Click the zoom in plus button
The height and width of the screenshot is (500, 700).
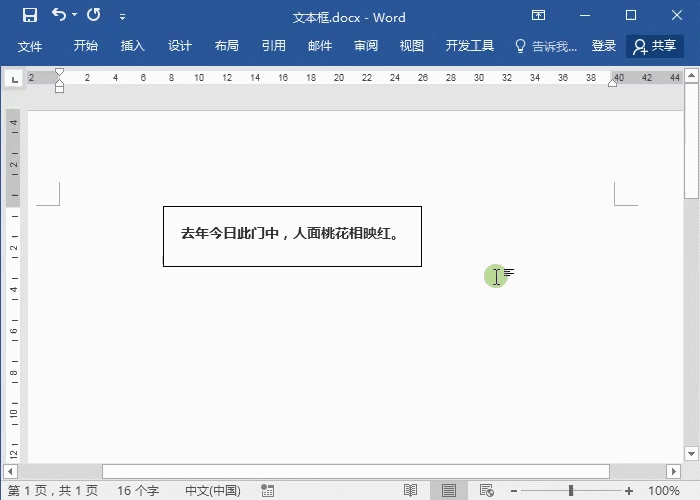629,491
